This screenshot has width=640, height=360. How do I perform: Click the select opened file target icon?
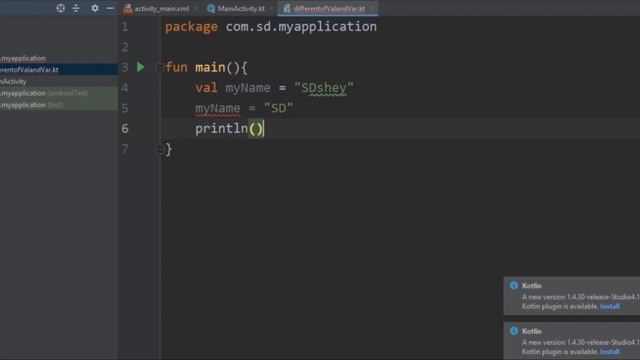(x=60, y=8)
